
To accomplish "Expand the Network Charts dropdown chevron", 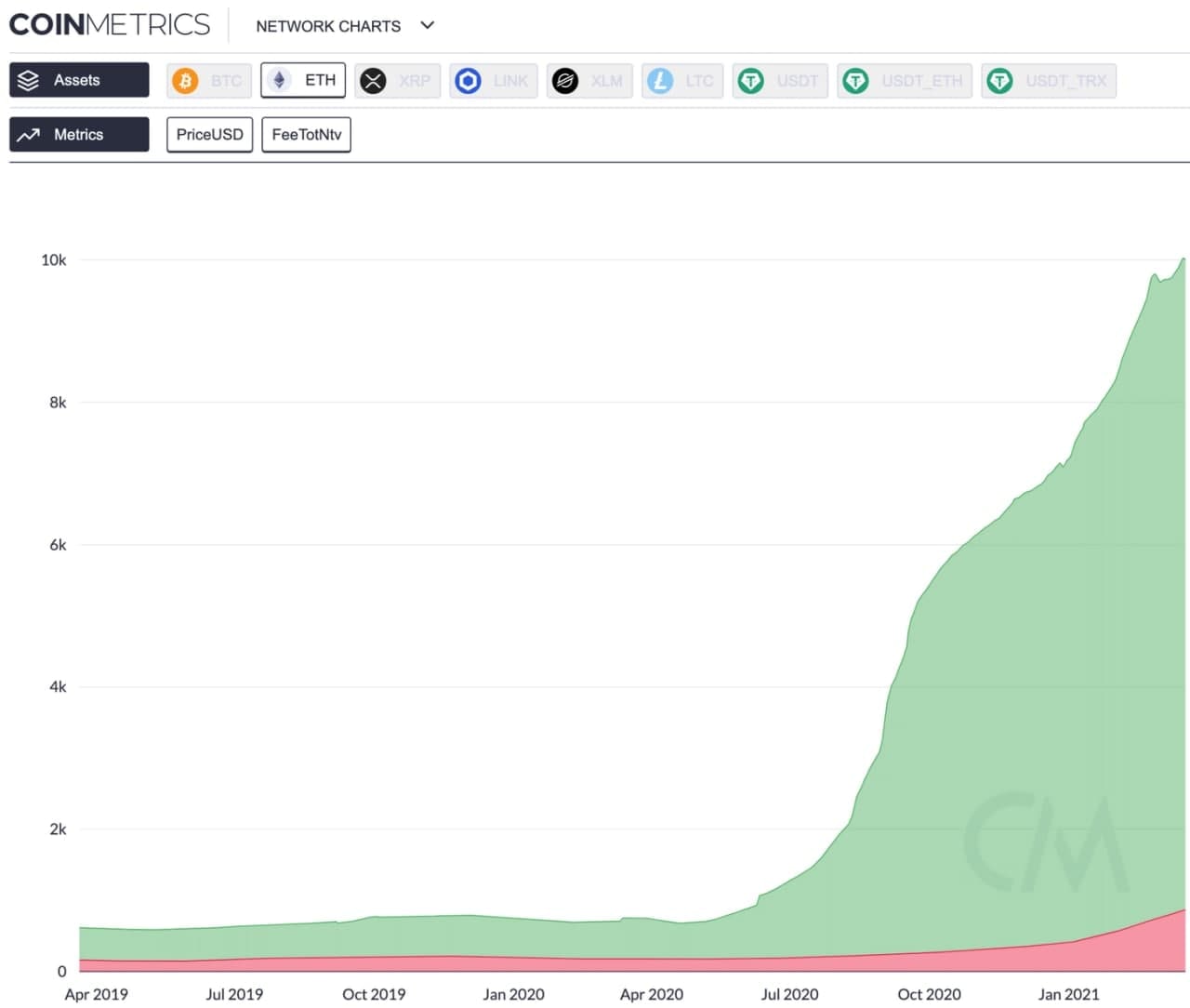I will click(x=428, y=25).
